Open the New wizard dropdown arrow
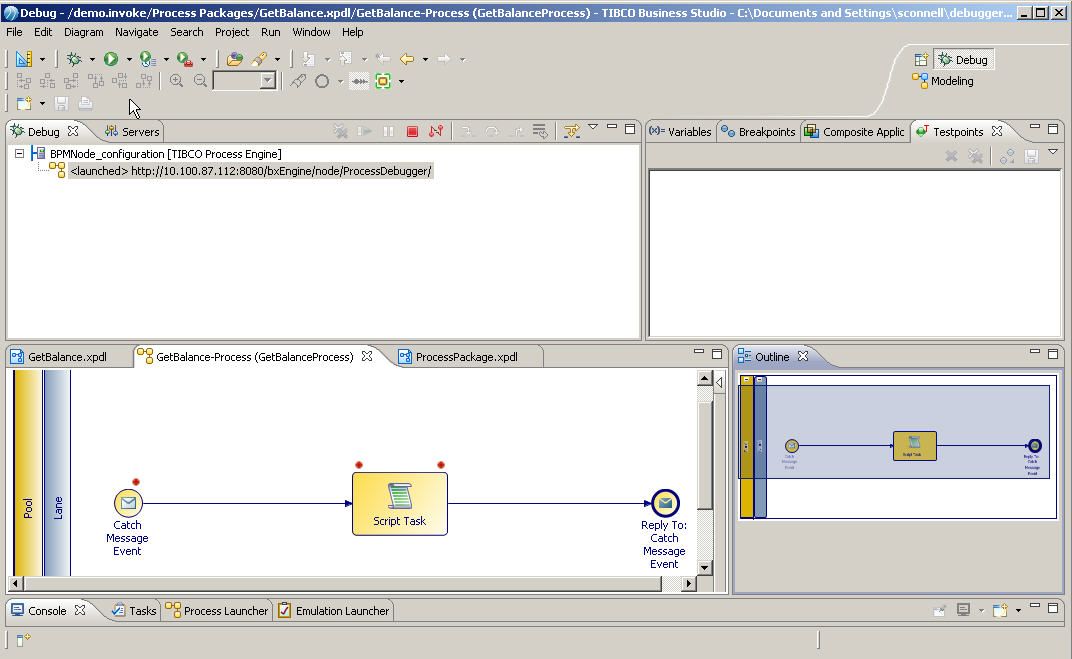This screenshot has width=1072, height=659. tap(42, 103)
